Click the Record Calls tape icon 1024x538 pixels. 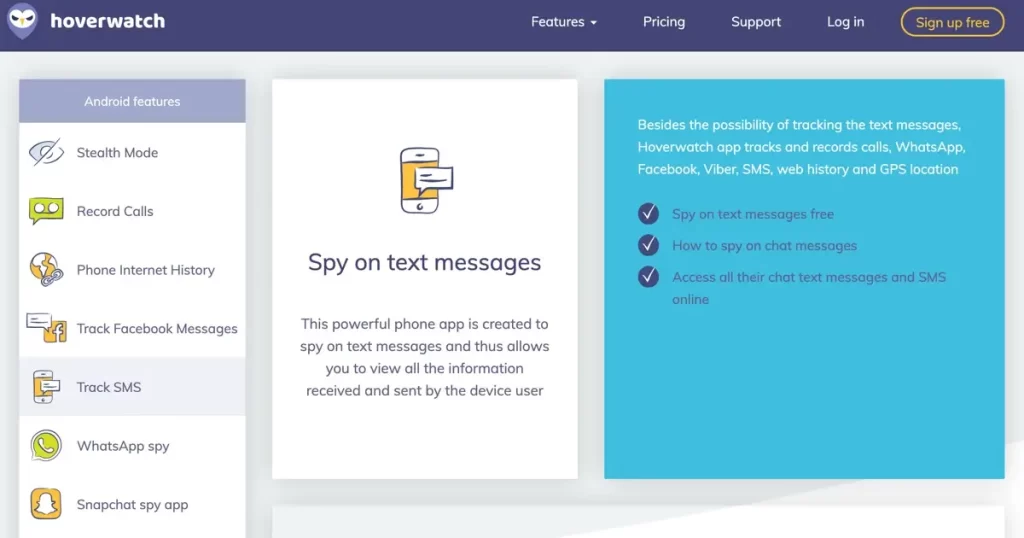tap(46, 211)
